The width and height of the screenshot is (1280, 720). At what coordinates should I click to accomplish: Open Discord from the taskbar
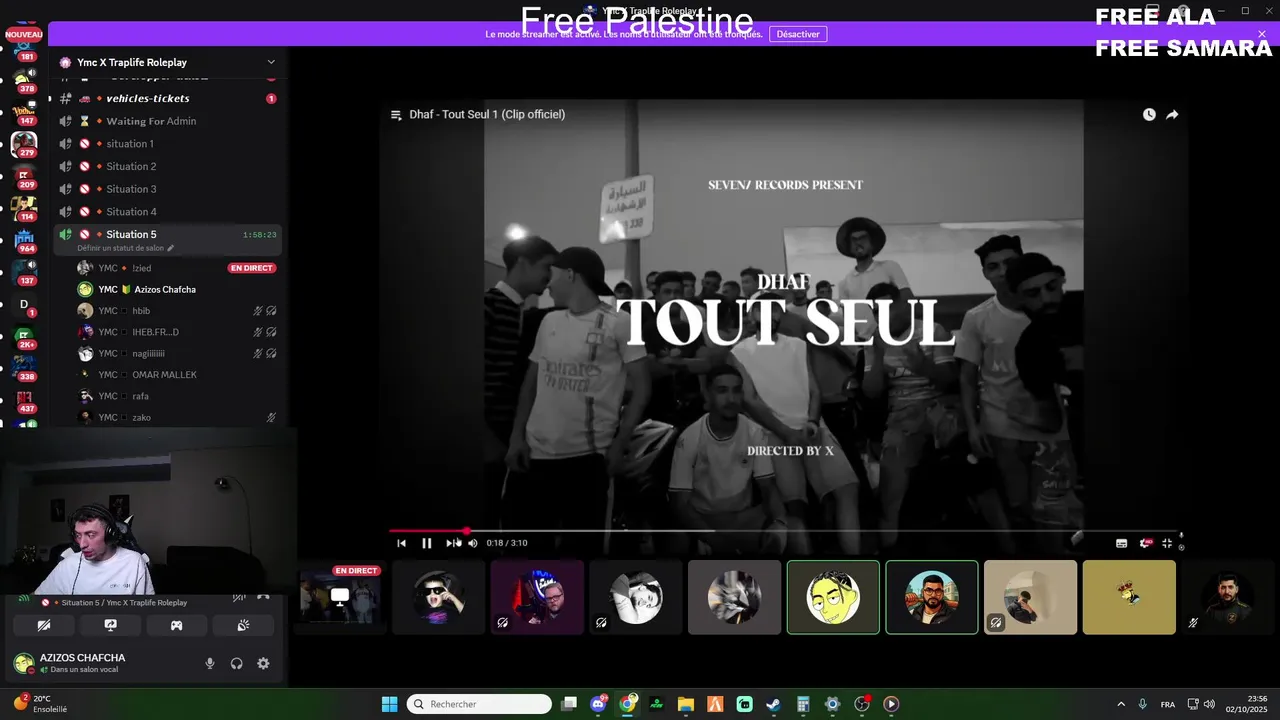[599, 704]
